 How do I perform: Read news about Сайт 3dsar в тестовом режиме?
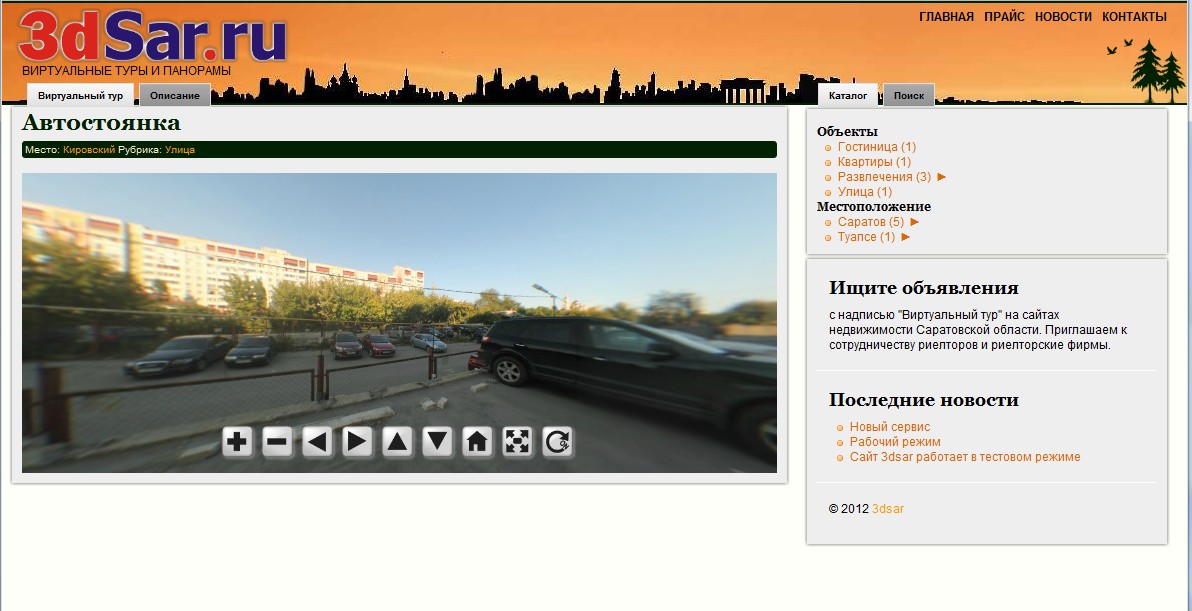pos(965,457)
